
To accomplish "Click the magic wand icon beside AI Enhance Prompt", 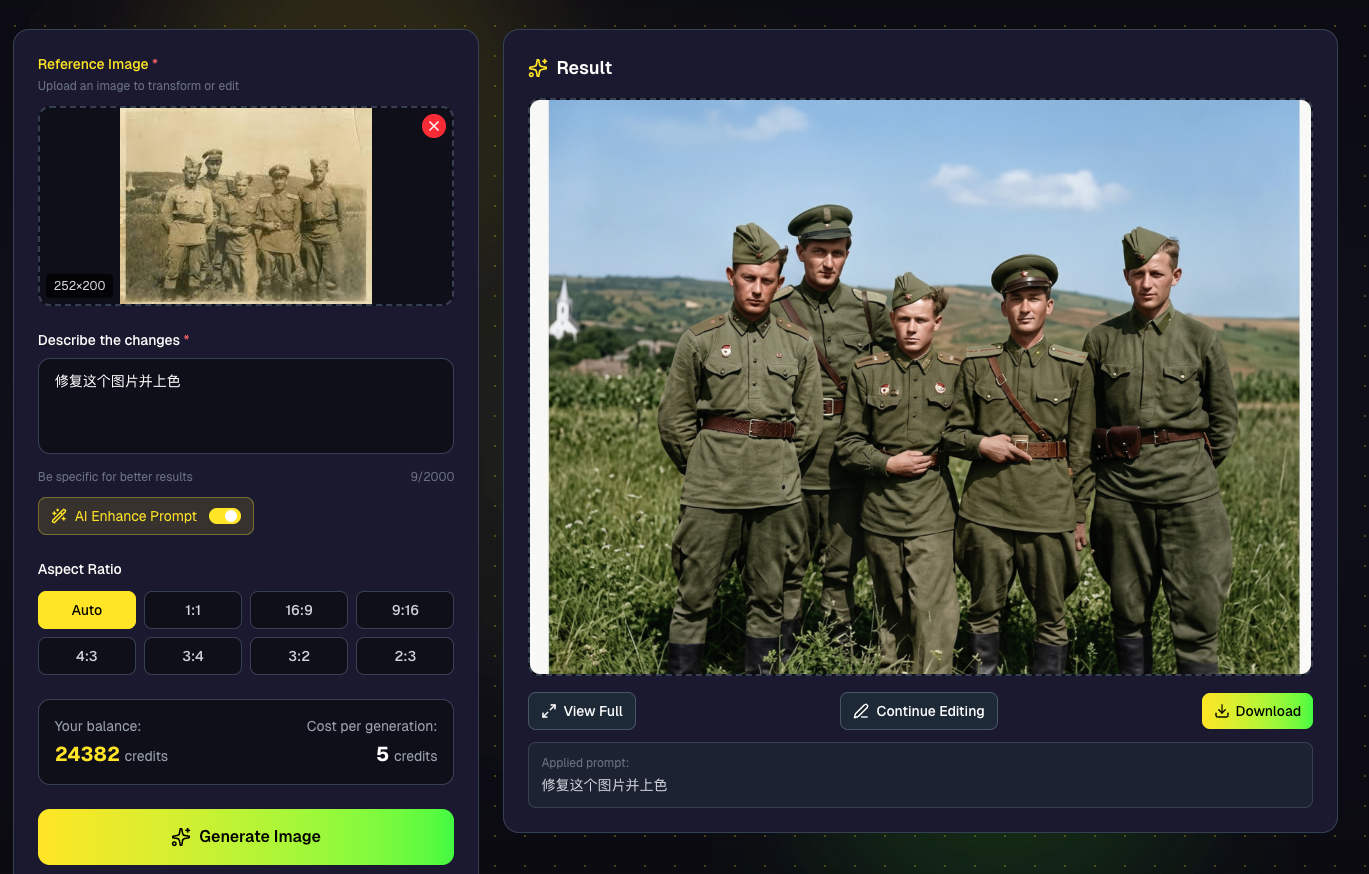I will pyautogui.click(x=59, y=516).
